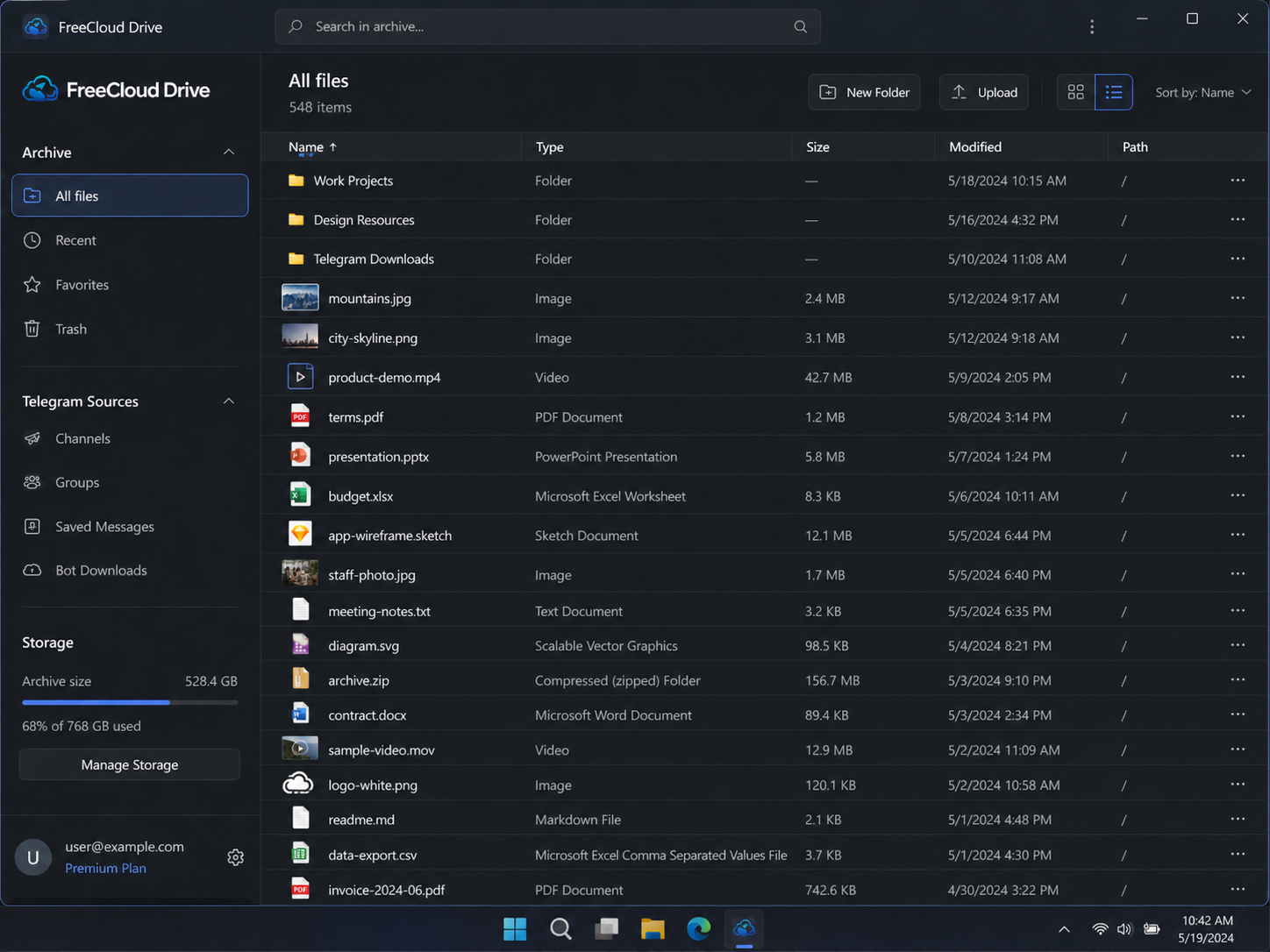Open the Premium Plan link
Viewport: 1270px width, 952px height.
point(105,868)
